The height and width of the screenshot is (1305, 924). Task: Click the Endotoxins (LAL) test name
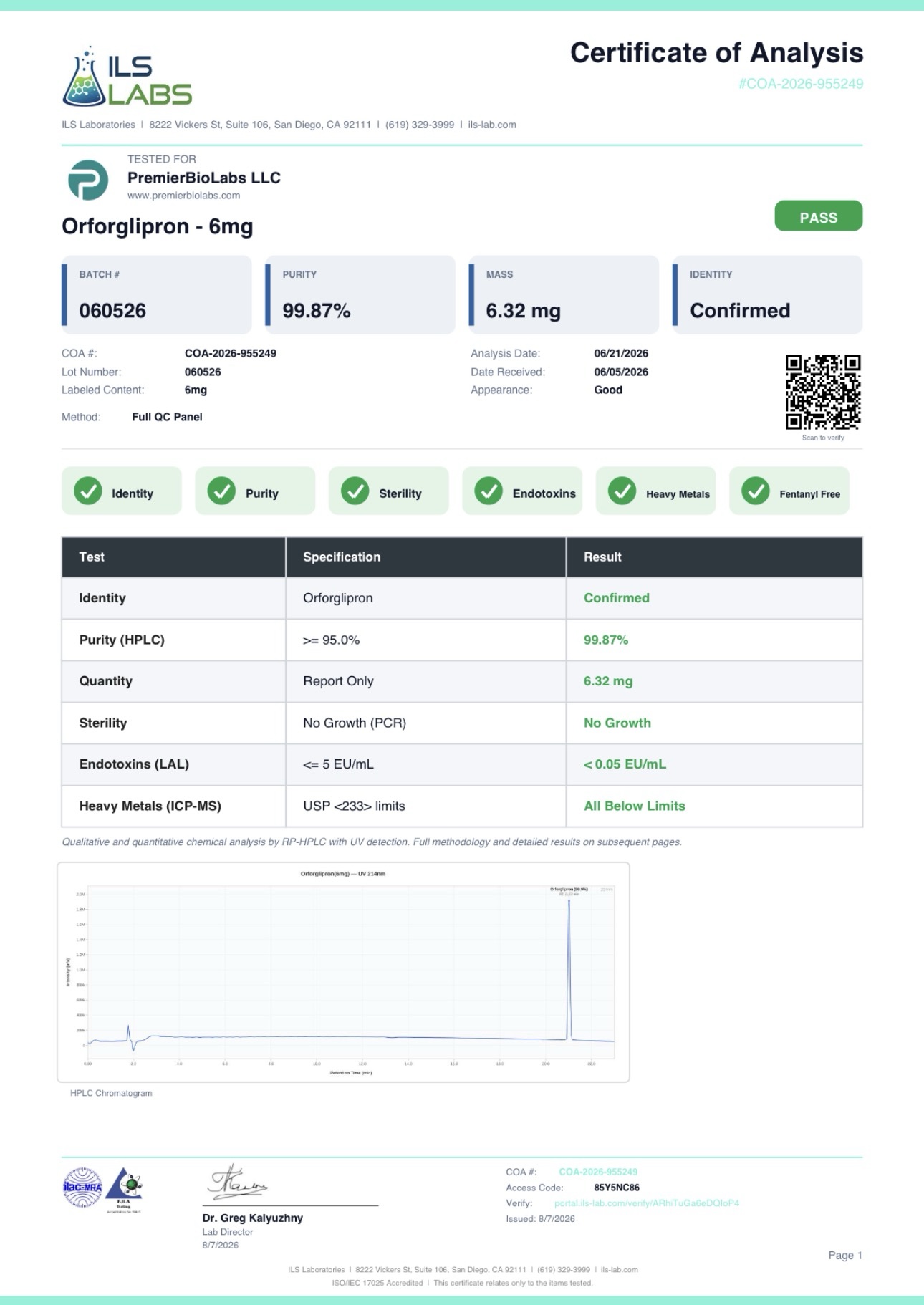pos(134,764)
